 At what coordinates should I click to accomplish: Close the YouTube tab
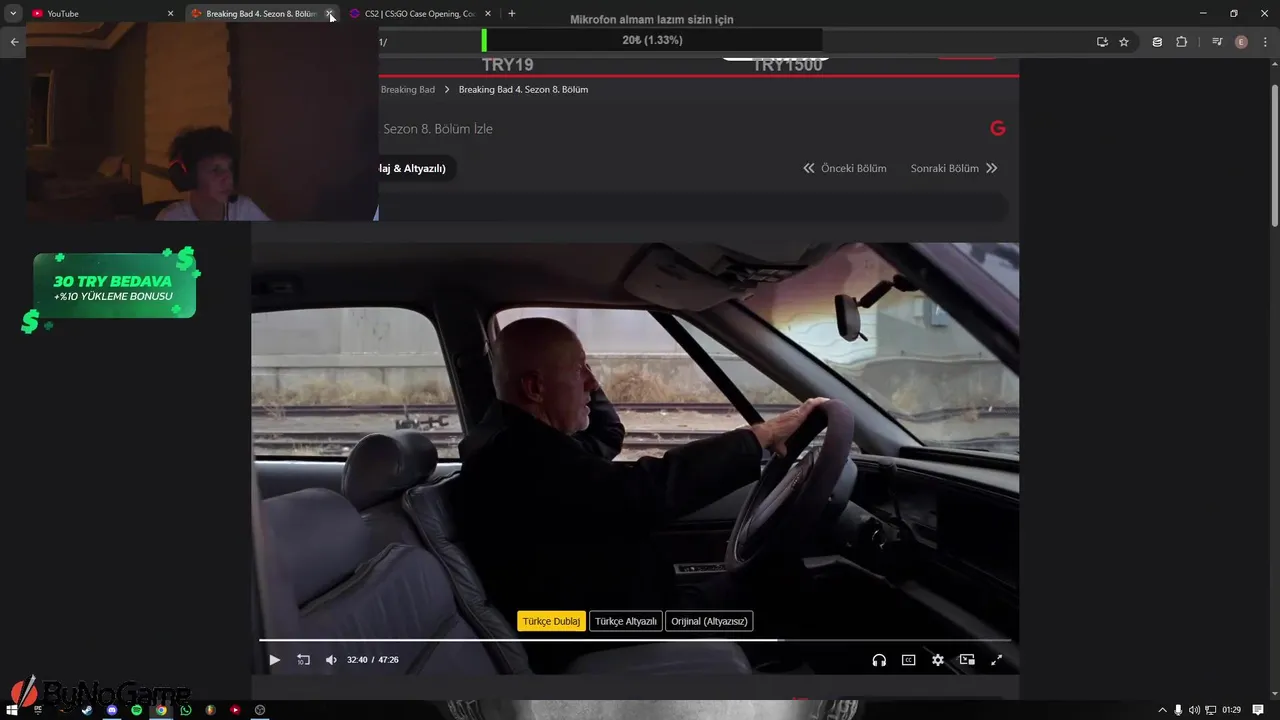point(170,13)
